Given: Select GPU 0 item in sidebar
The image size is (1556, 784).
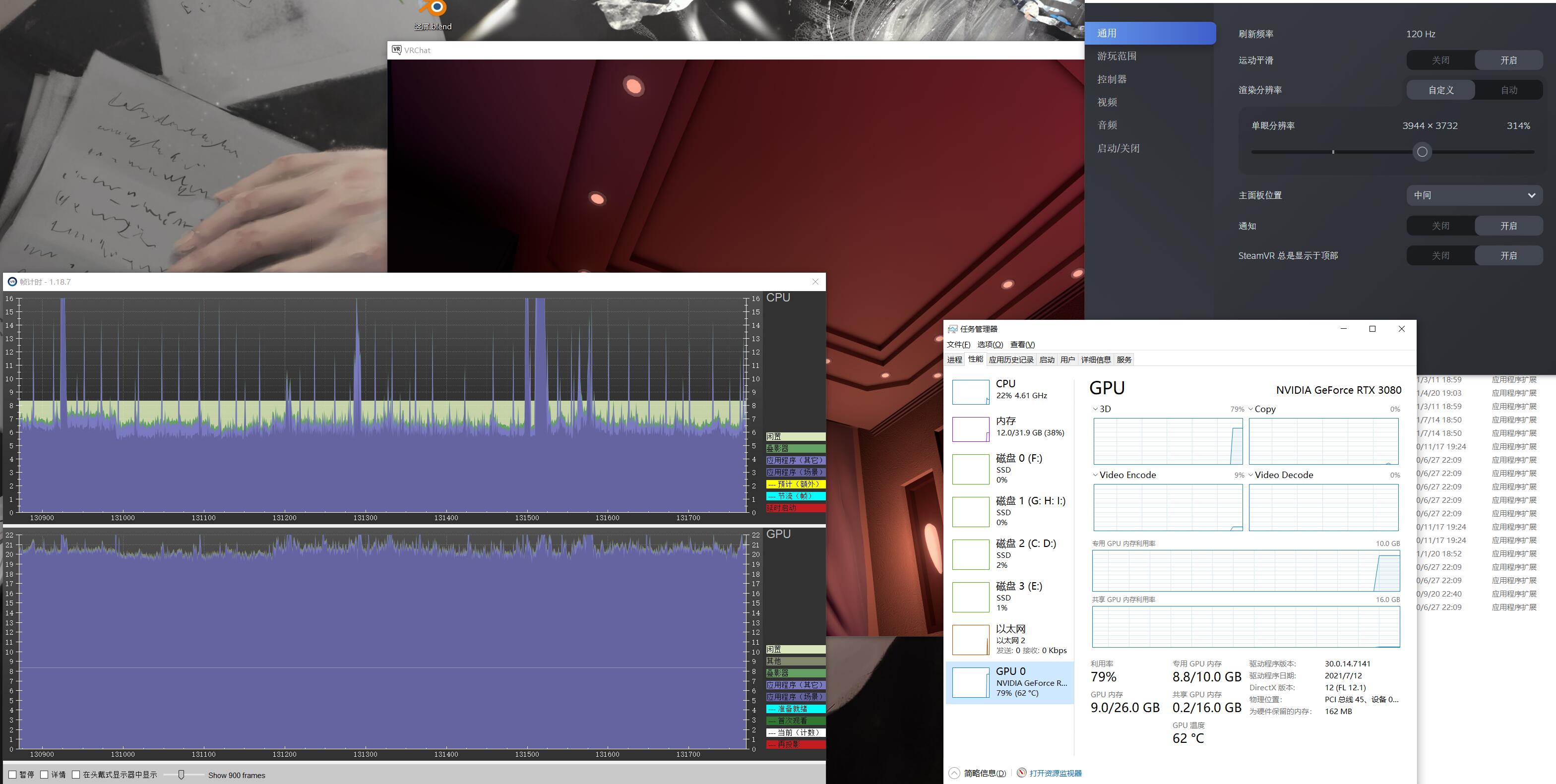Looking at the screenshot, I should (x=1010, y=682).
